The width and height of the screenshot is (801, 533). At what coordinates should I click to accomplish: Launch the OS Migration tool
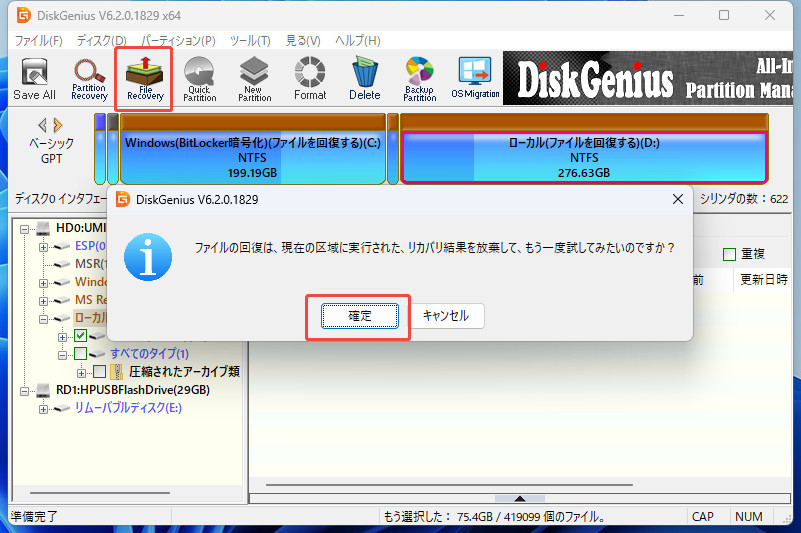[475, 78]
